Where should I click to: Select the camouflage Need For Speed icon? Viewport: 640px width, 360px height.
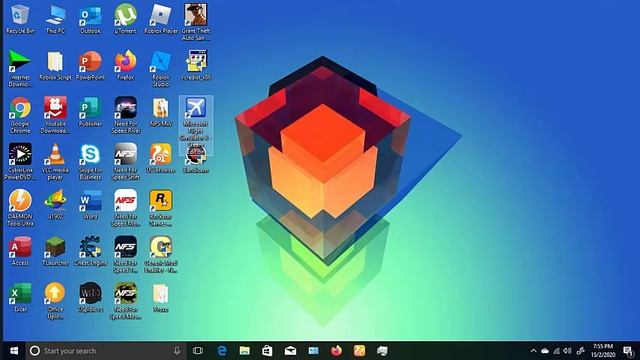[125, 301]
